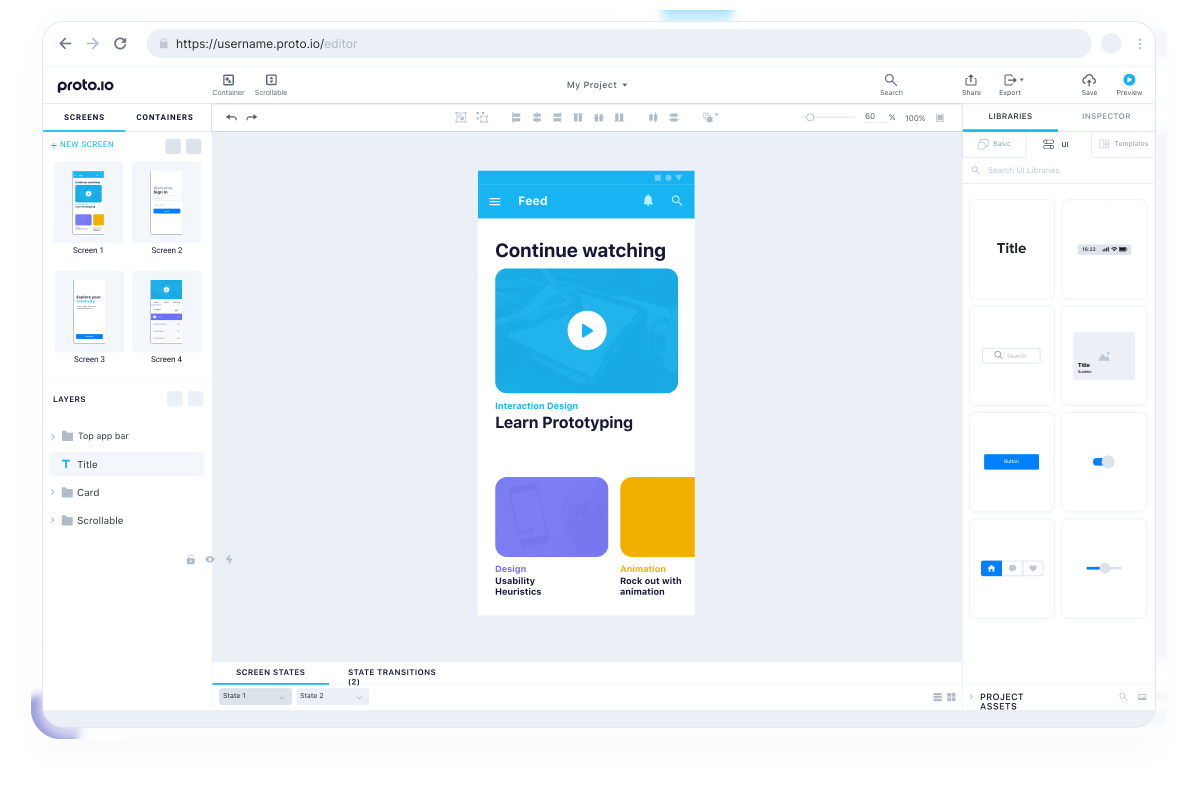
Task: Click the undo arrow icon
Action: [232, 117]
